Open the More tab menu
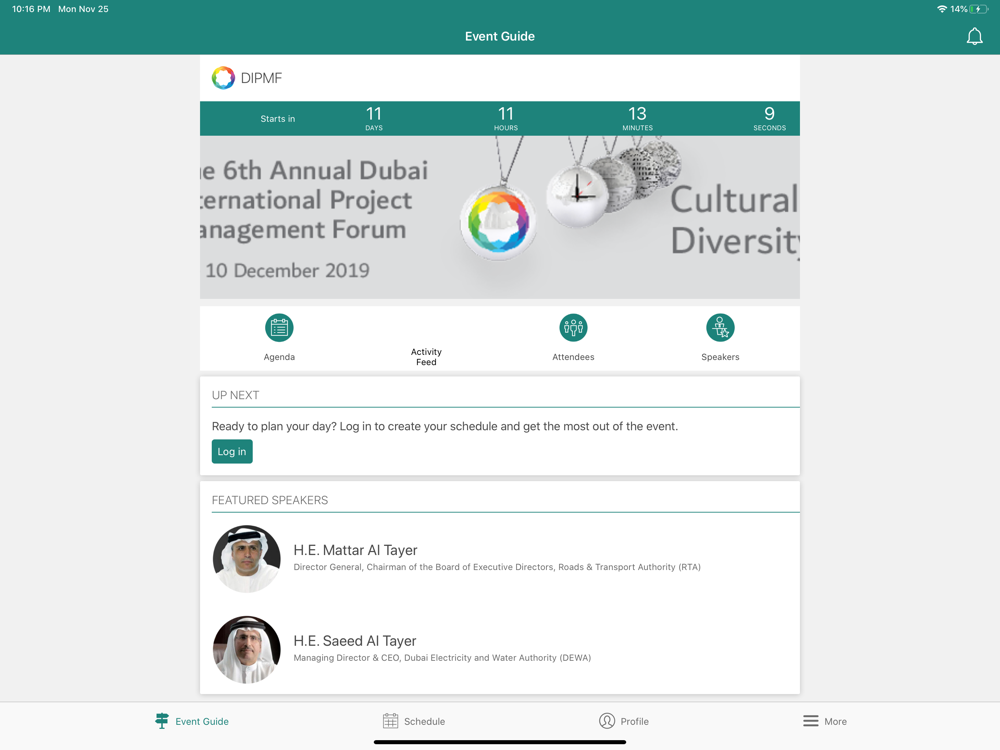The height and width of the screenshot is (750, 1000). (825, 721)
